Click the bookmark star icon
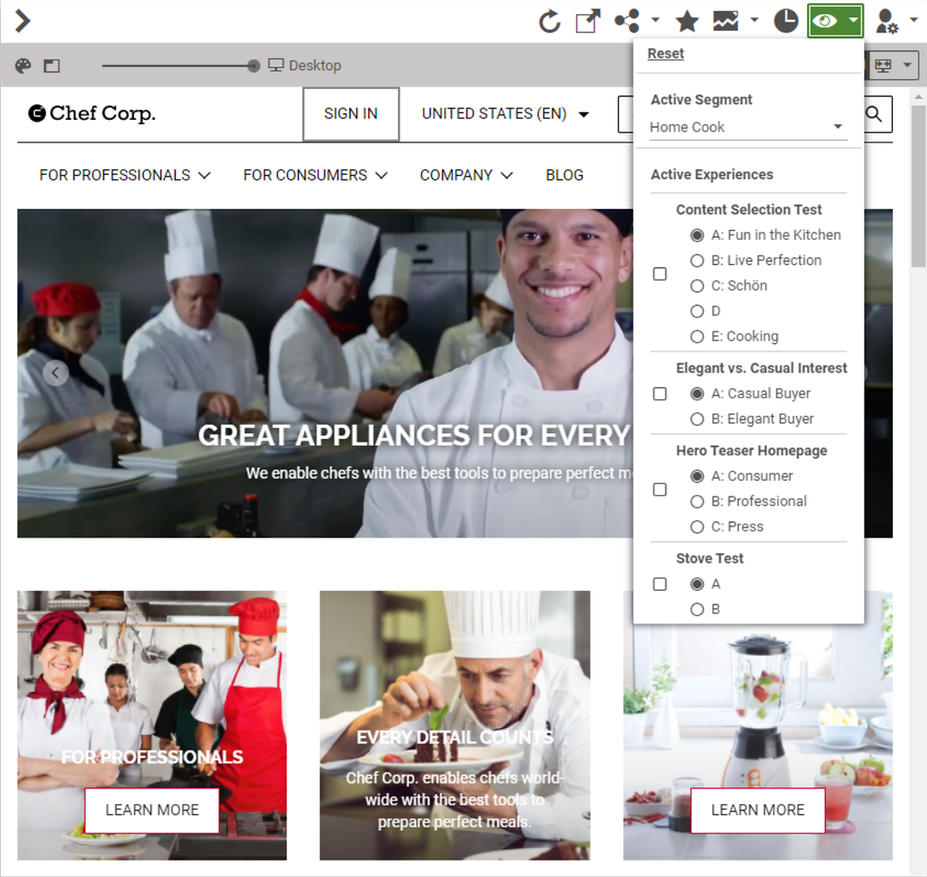This screenshot has width=927, height=877. [687, 21]
